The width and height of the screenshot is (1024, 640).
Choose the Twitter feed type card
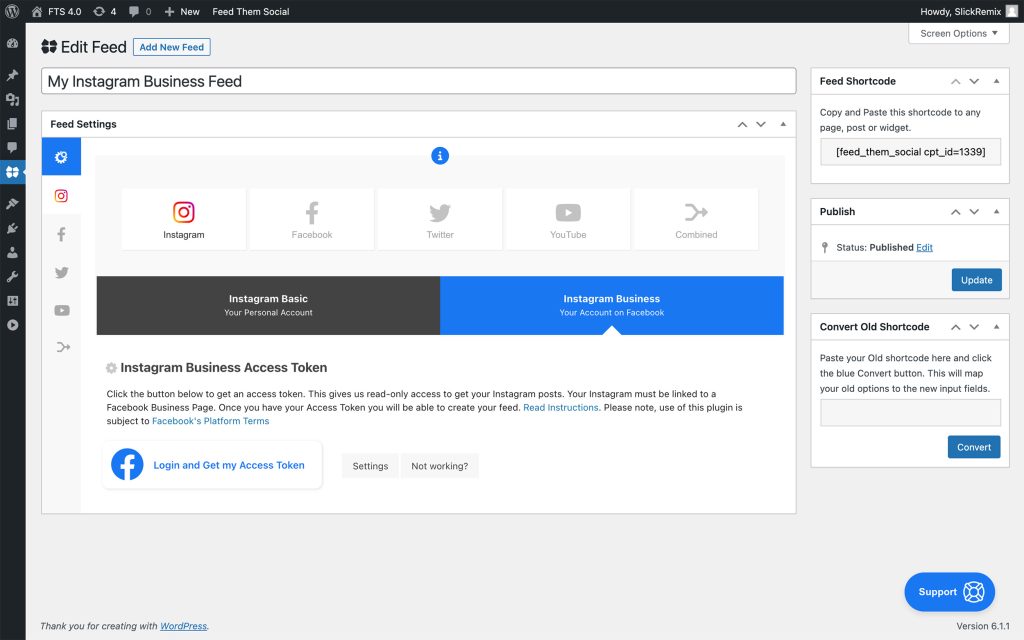[x=440, y=219]
